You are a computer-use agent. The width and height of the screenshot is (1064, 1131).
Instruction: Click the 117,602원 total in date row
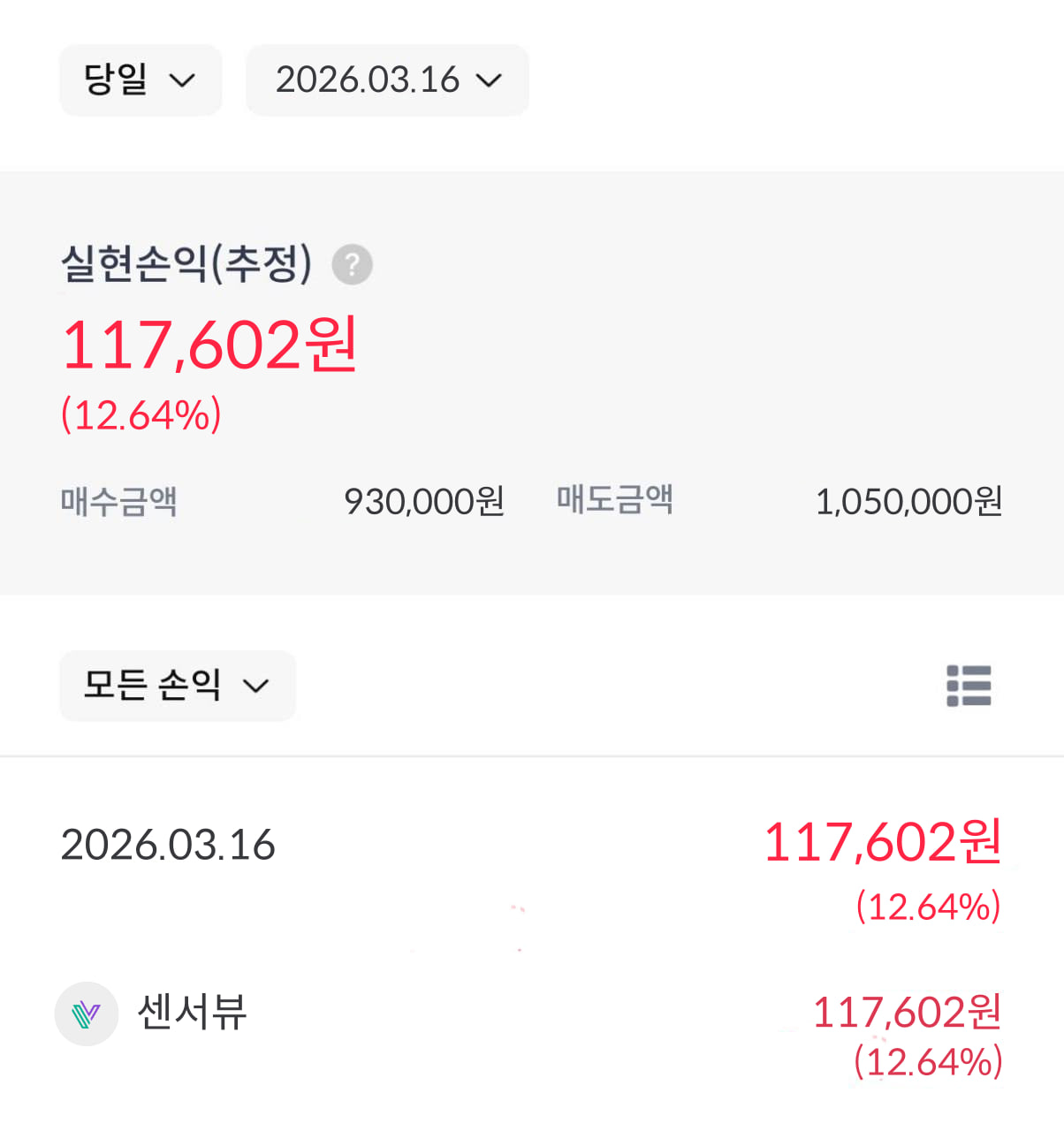(882, 841)
